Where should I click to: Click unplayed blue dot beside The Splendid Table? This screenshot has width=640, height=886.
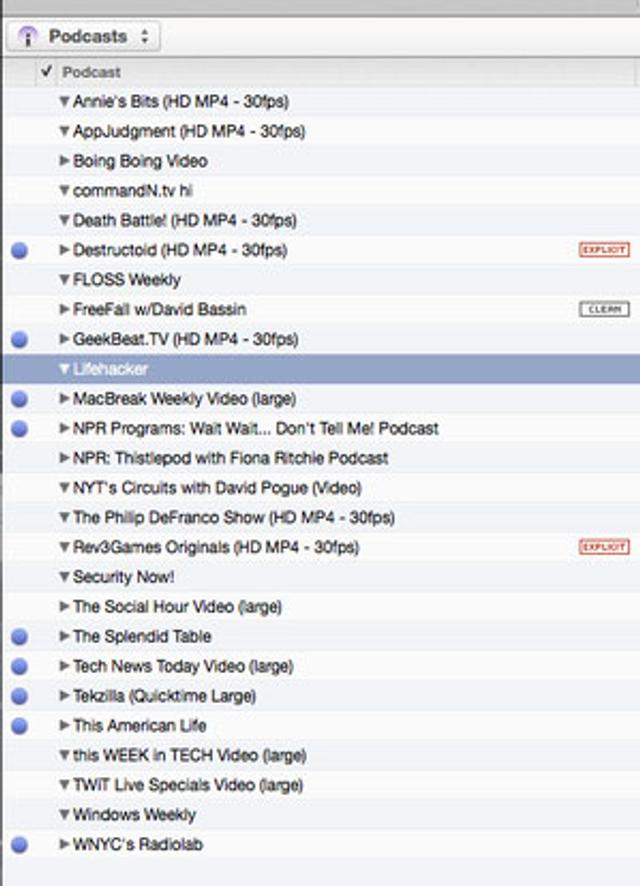click(x=20, y=637)
